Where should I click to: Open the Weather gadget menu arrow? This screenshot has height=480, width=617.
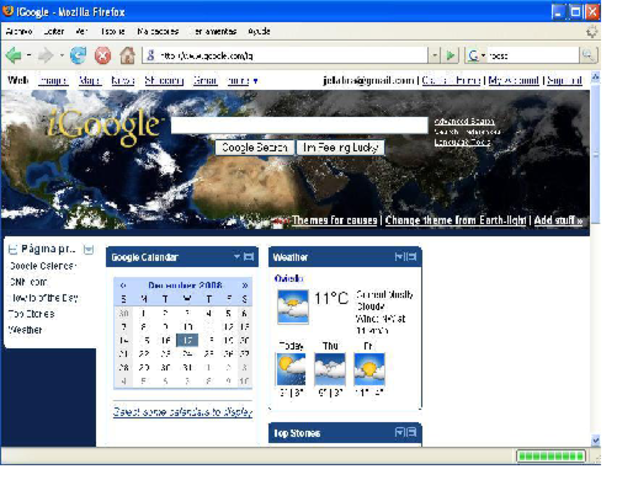(x=399, y=257)
